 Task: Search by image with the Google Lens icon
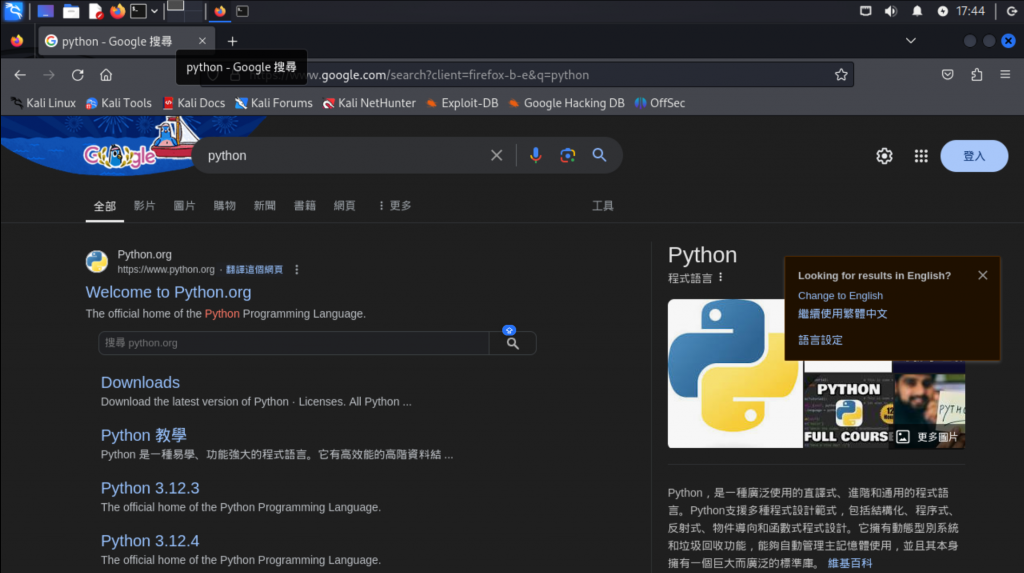coord(568,156)
